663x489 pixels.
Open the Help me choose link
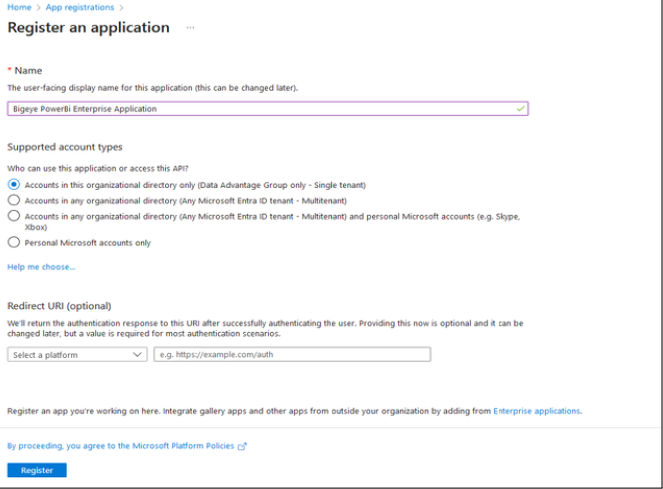(41, 267)
